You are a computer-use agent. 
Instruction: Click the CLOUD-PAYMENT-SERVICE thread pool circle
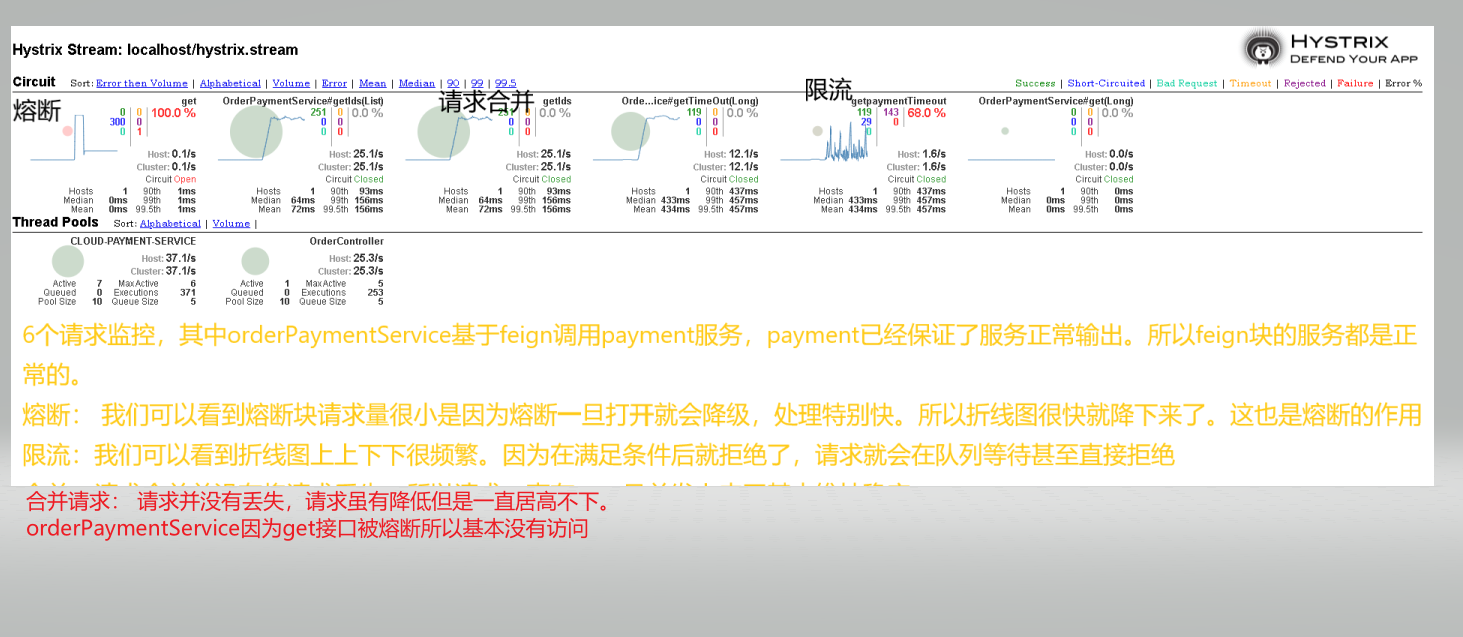pos(68,261)
